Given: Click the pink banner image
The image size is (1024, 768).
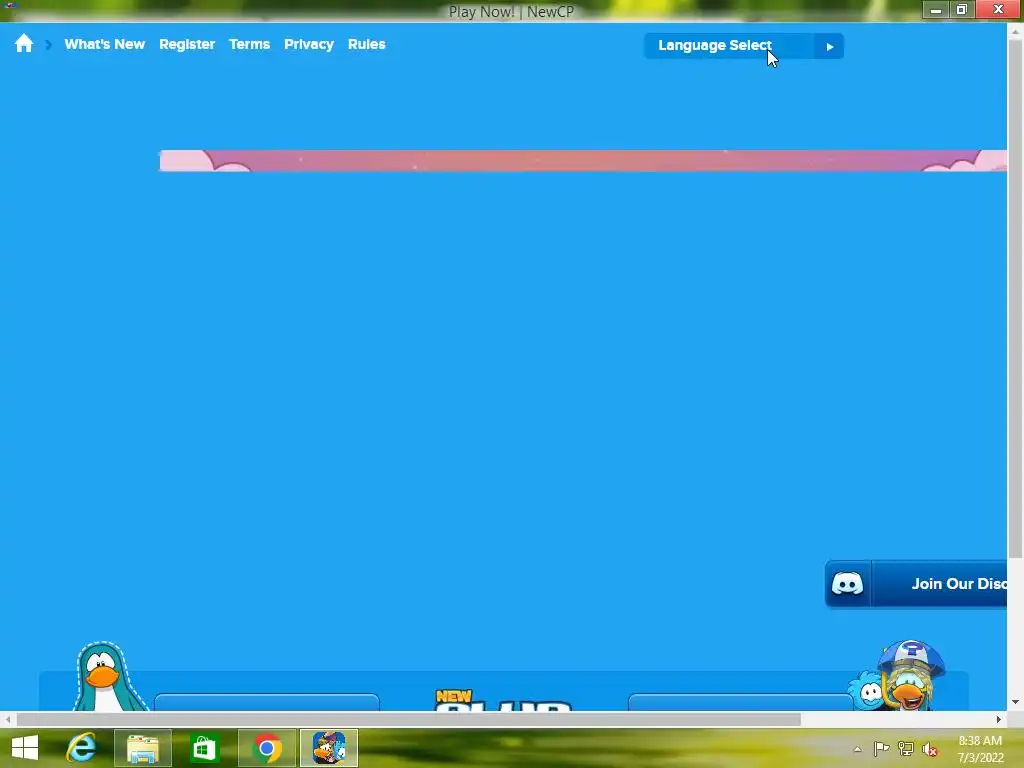Looking at the screenshot, I should pyautogui.click(x=583, y=161).
